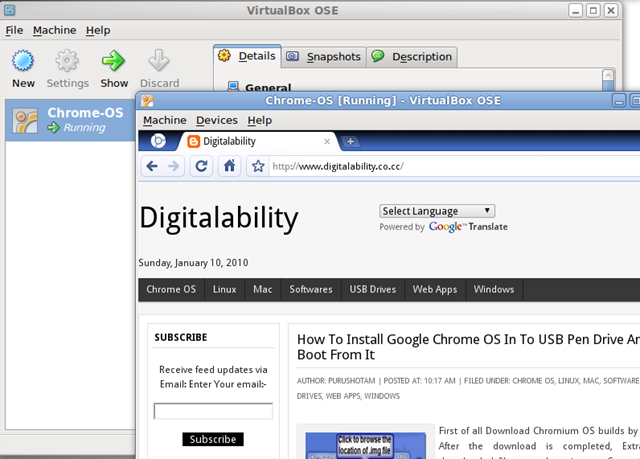Open Help menu in VirtualBox OSE manager
This screenshot has width=640, height=459.
pyautogui.click(x=98, y=30)
